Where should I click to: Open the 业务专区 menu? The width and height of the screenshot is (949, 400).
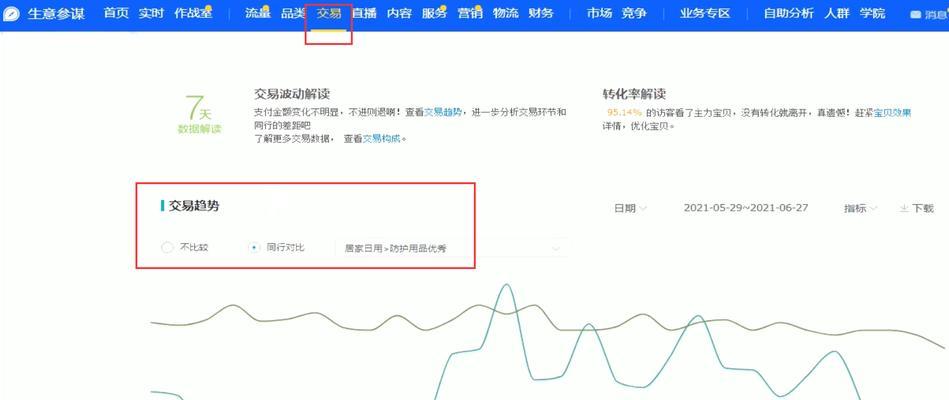click(x=705, y=13)
